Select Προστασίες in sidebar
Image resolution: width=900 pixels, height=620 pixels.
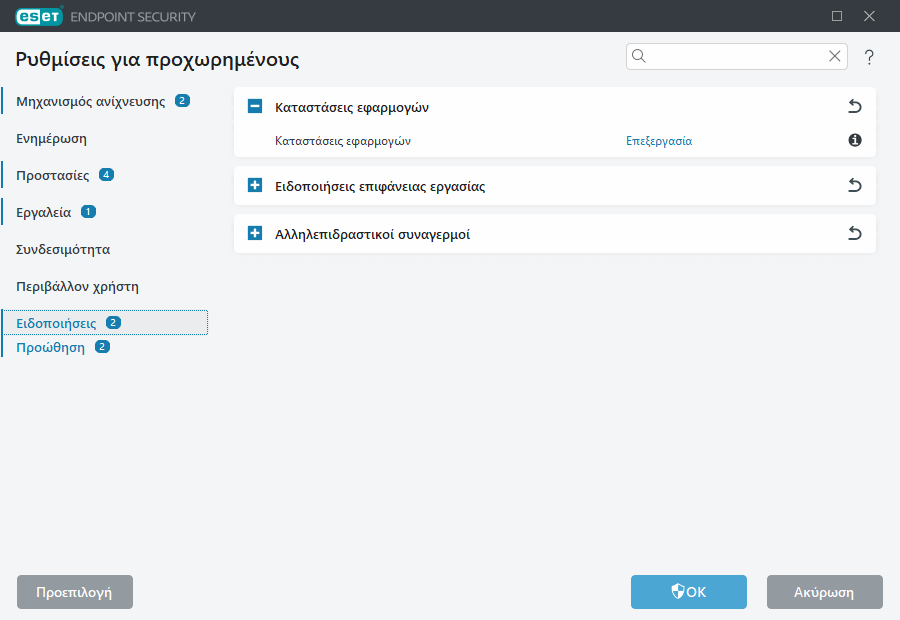(52, 175)
